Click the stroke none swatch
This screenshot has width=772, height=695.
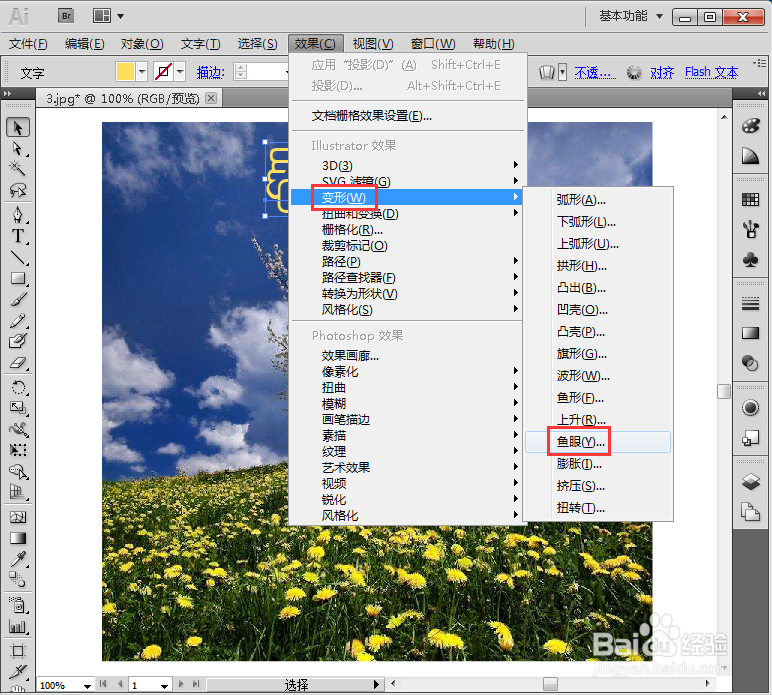163,71
